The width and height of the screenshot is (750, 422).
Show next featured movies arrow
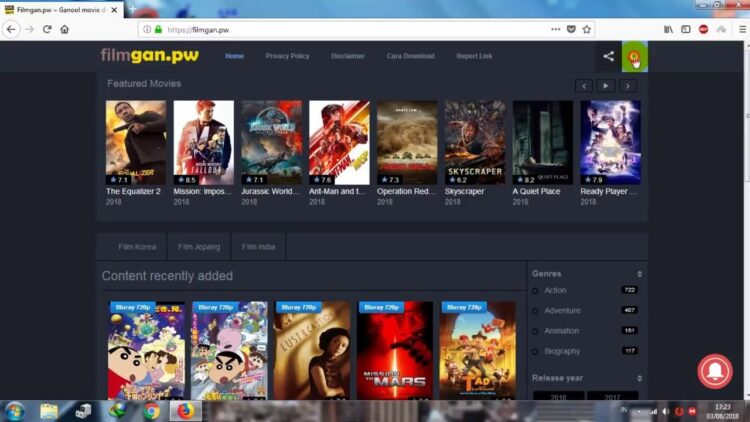(628, 86)
